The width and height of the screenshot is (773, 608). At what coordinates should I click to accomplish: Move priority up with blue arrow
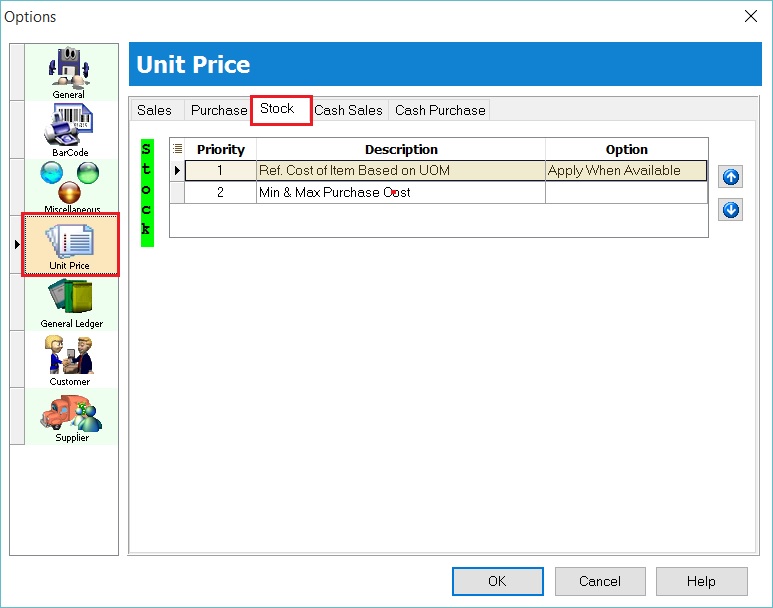730,178
